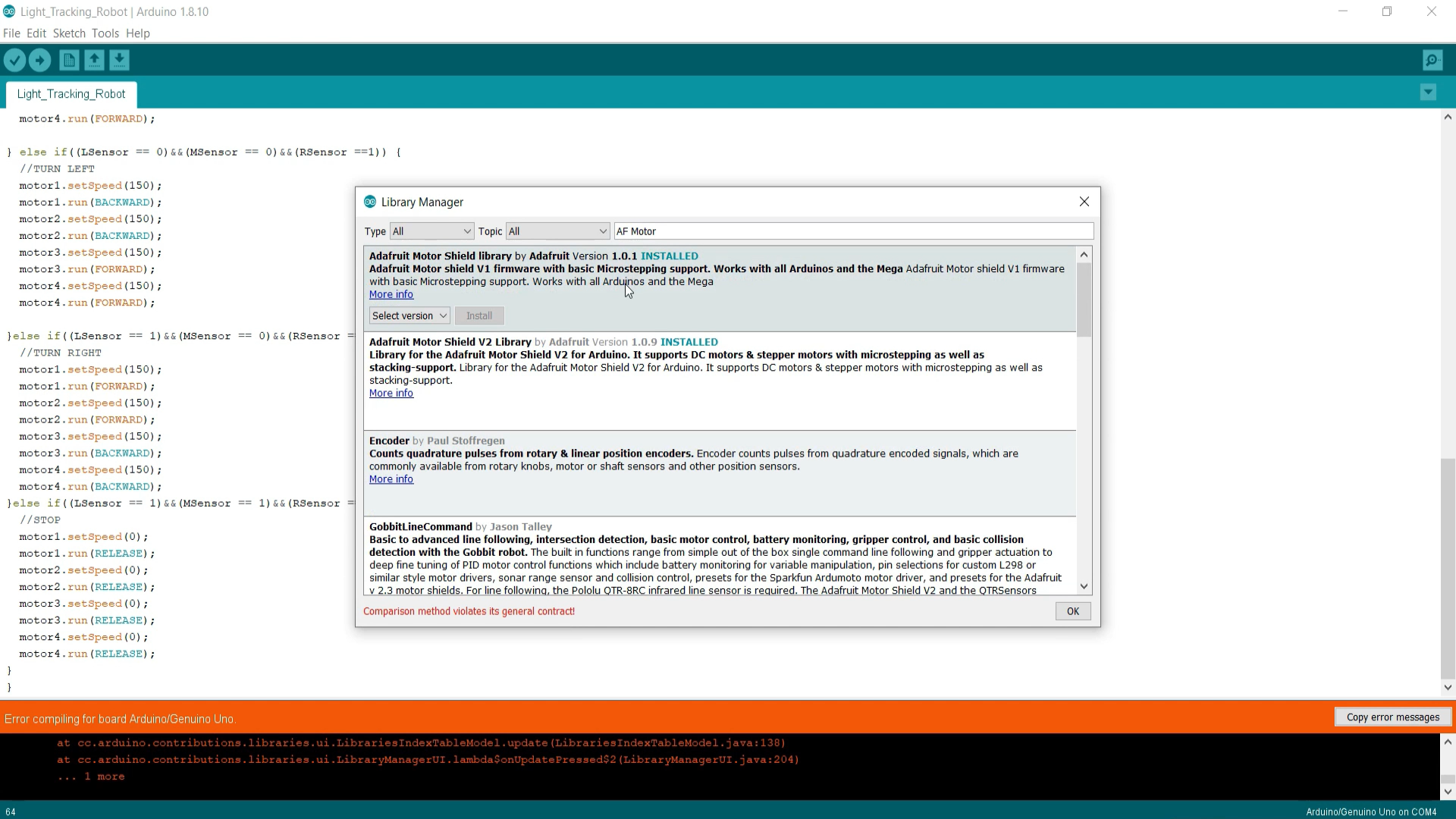Click line number 64 in status bar
The width and height of the screenshot is (1456, 819).
pos(11,811)
